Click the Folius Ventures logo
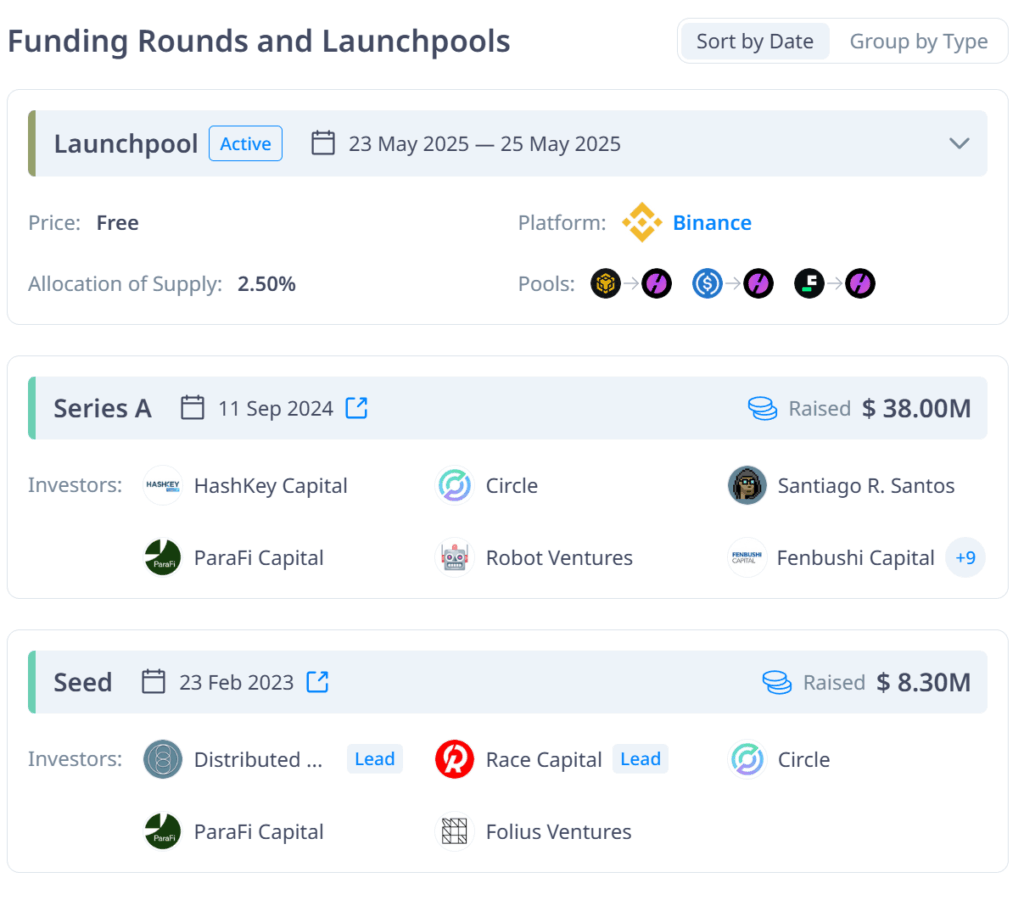This screenshot has height=917, width=1024. click(x=455, y=831)
